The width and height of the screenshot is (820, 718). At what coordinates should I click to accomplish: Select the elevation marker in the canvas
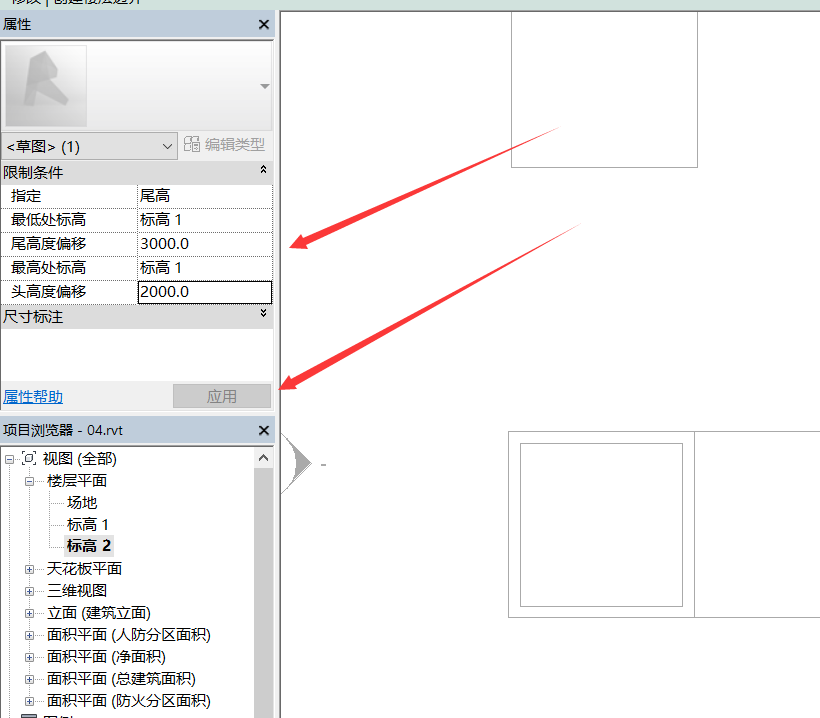tap(297, 464)
